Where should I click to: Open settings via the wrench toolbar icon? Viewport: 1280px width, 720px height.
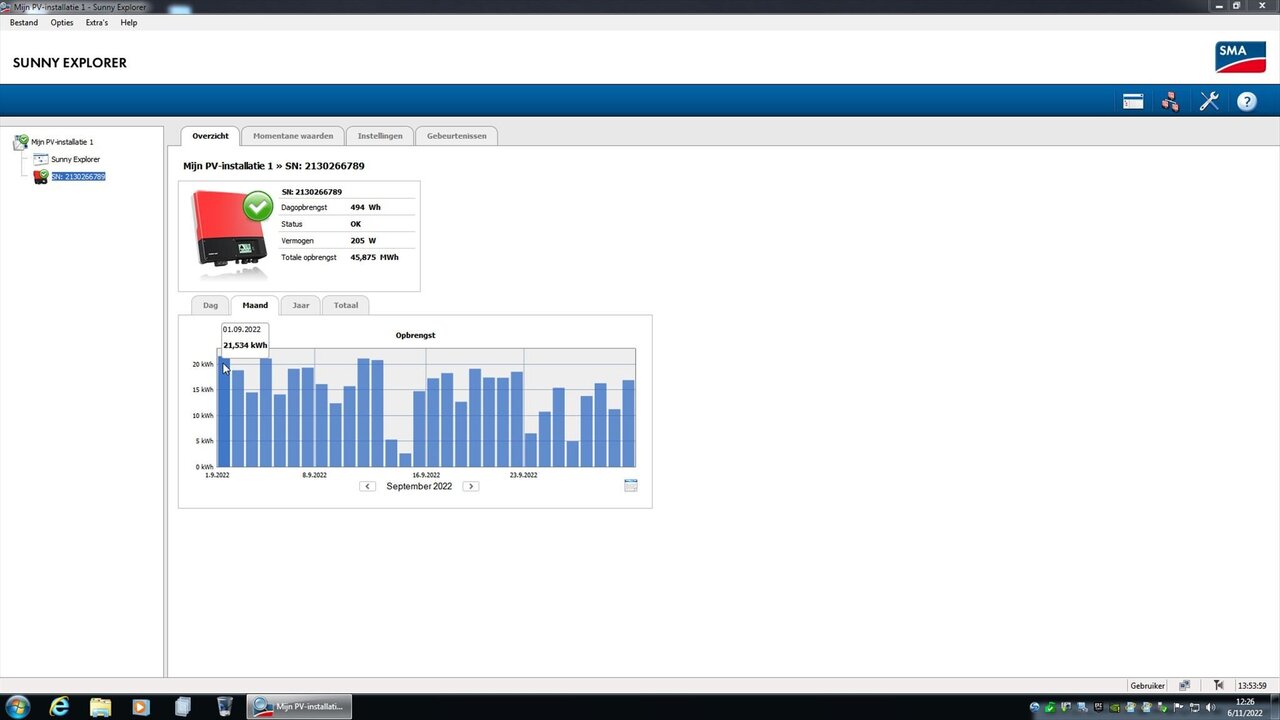tap(1209, 100)
